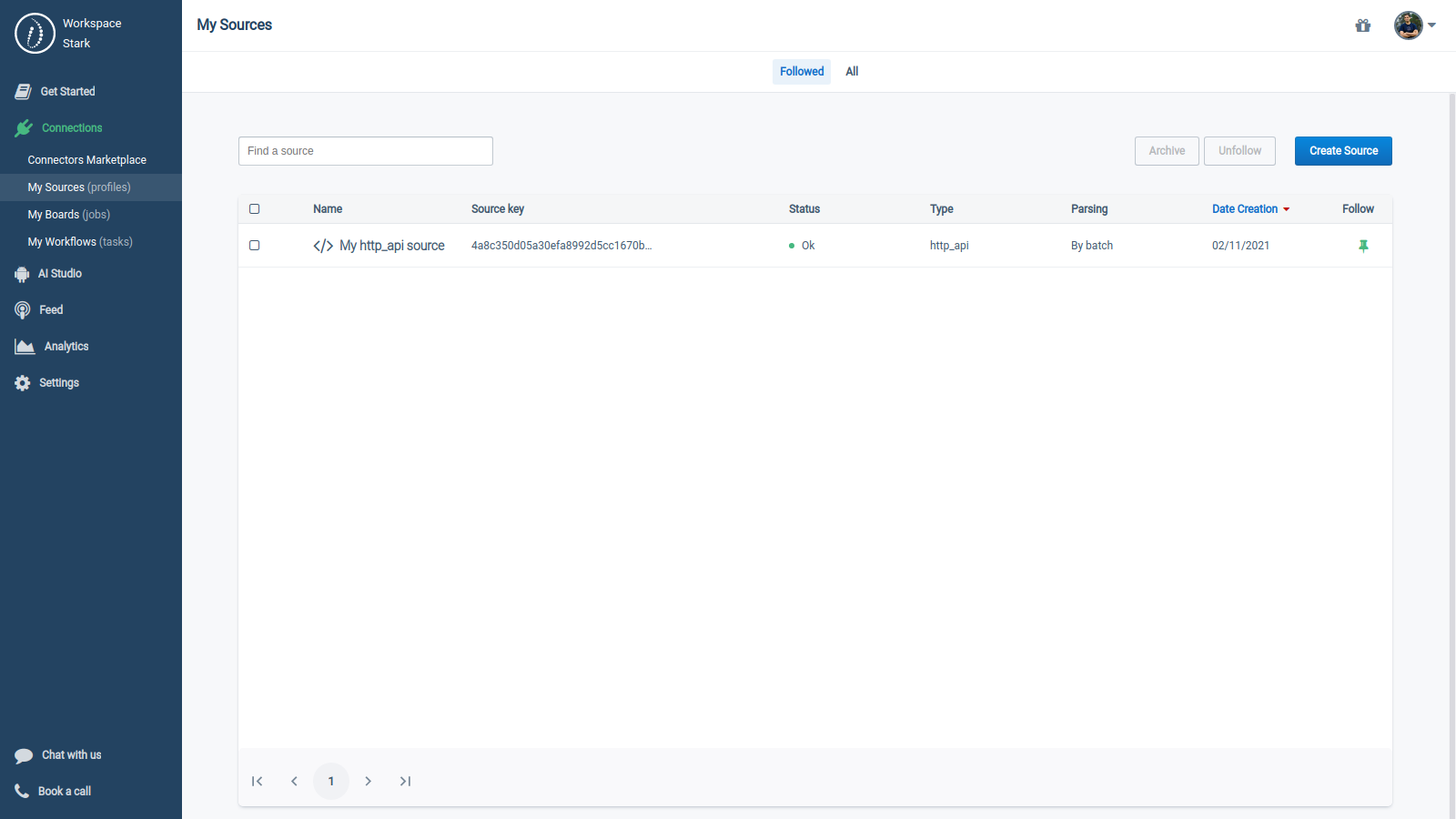This screenshot has width=1456, height=819.
Task: Select page 1 in pagination
Action: tap(331, 781)
